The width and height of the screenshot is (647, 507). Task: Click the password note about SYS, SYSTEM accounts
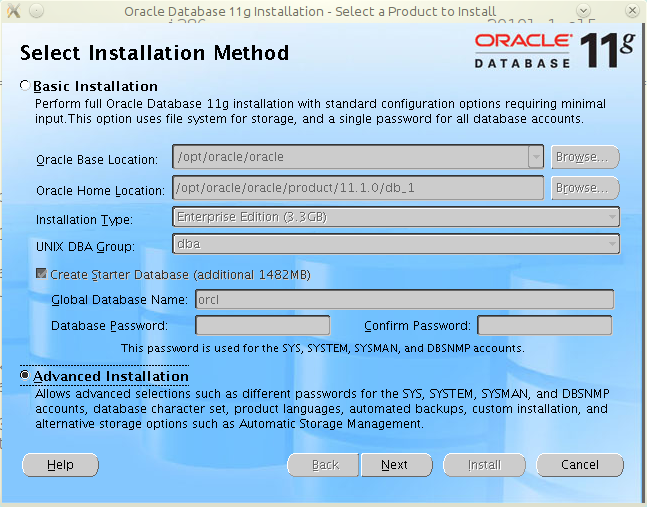click(322, 348)
